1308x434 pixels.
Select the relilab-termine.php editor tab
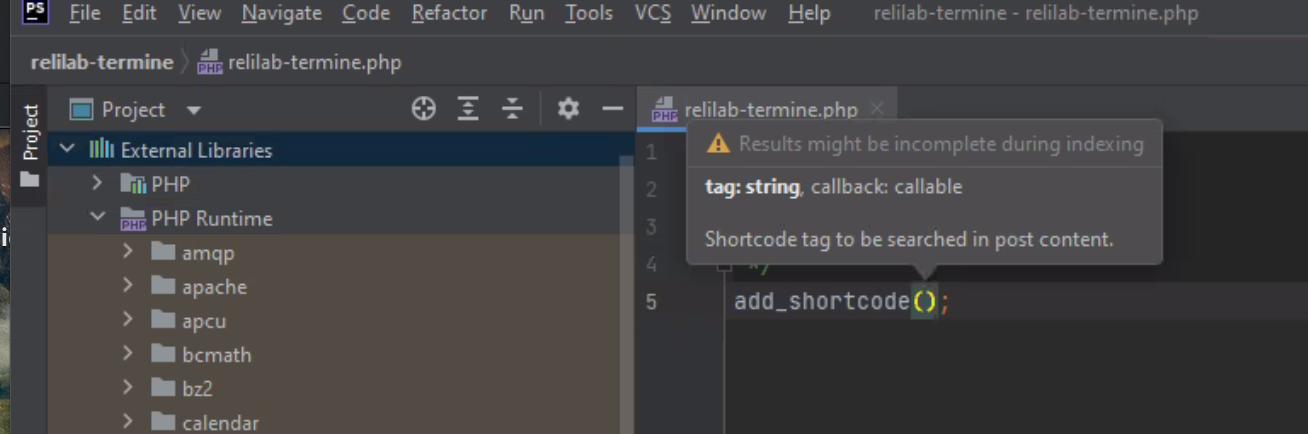(x=770, y=110)
